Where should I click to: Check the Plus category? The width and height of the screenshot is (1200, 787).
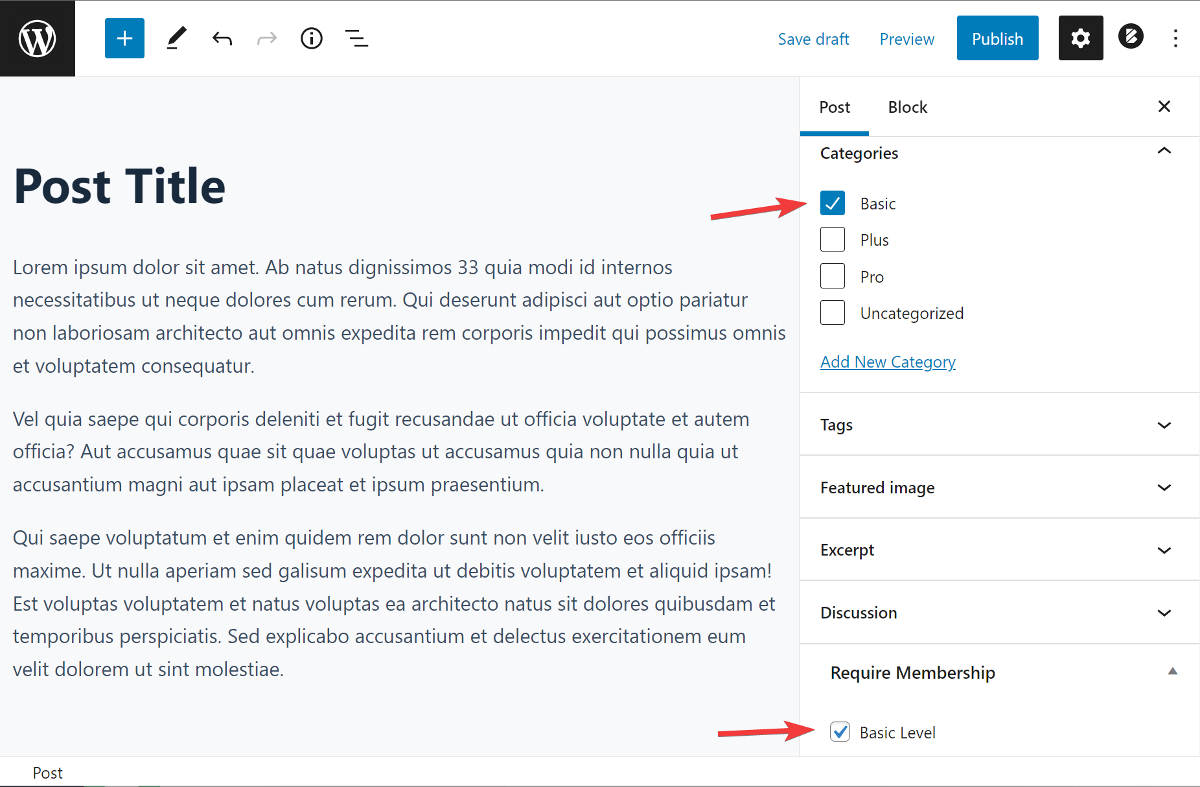pos(833,240)
